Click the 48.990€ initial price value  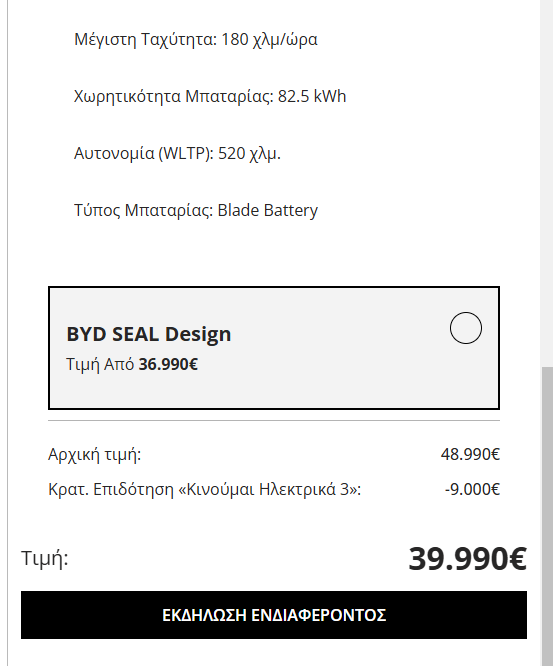coord(470,454)
